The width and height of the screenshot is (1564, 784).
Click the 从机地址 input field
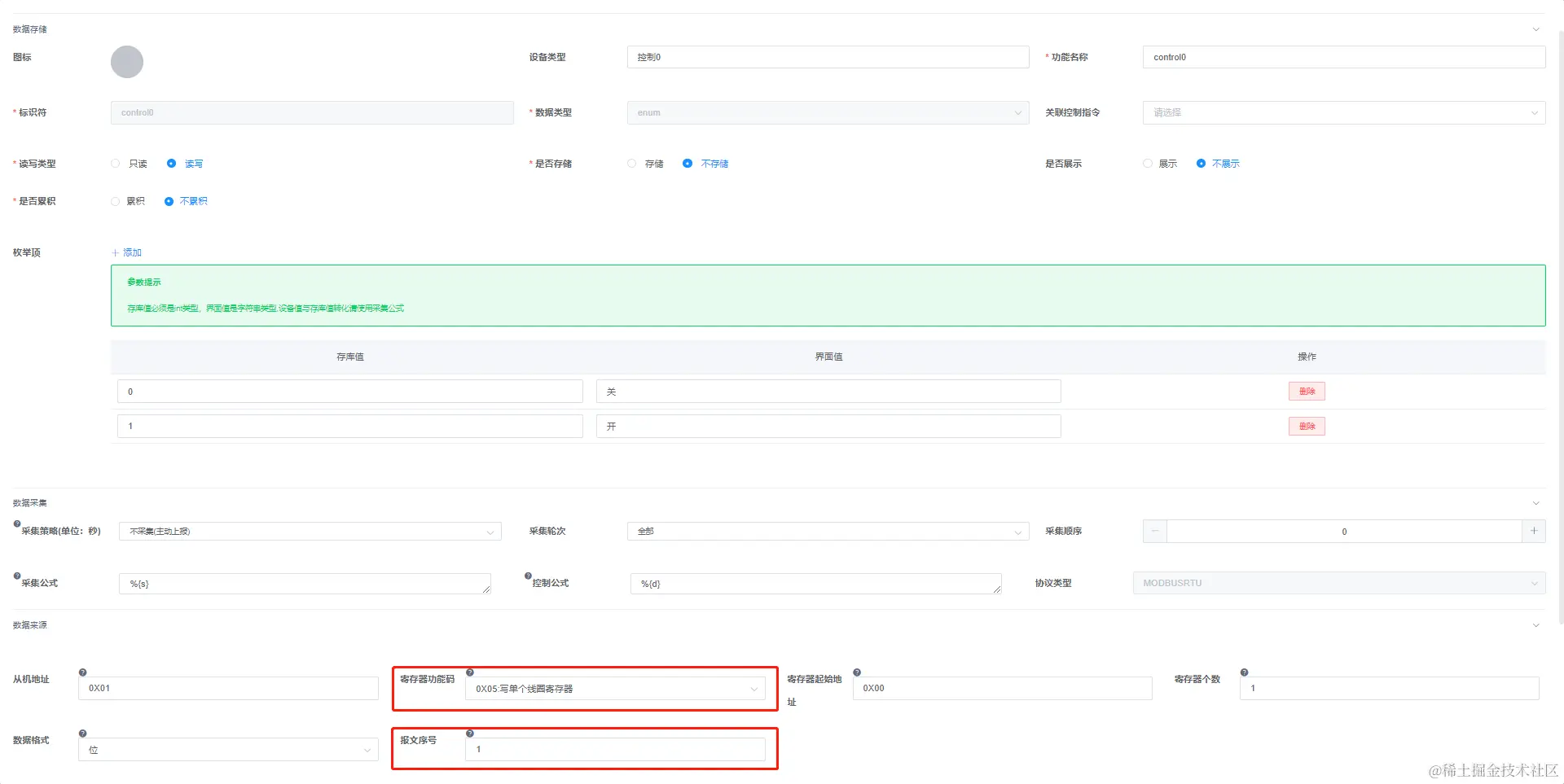[x=228, y=689]
